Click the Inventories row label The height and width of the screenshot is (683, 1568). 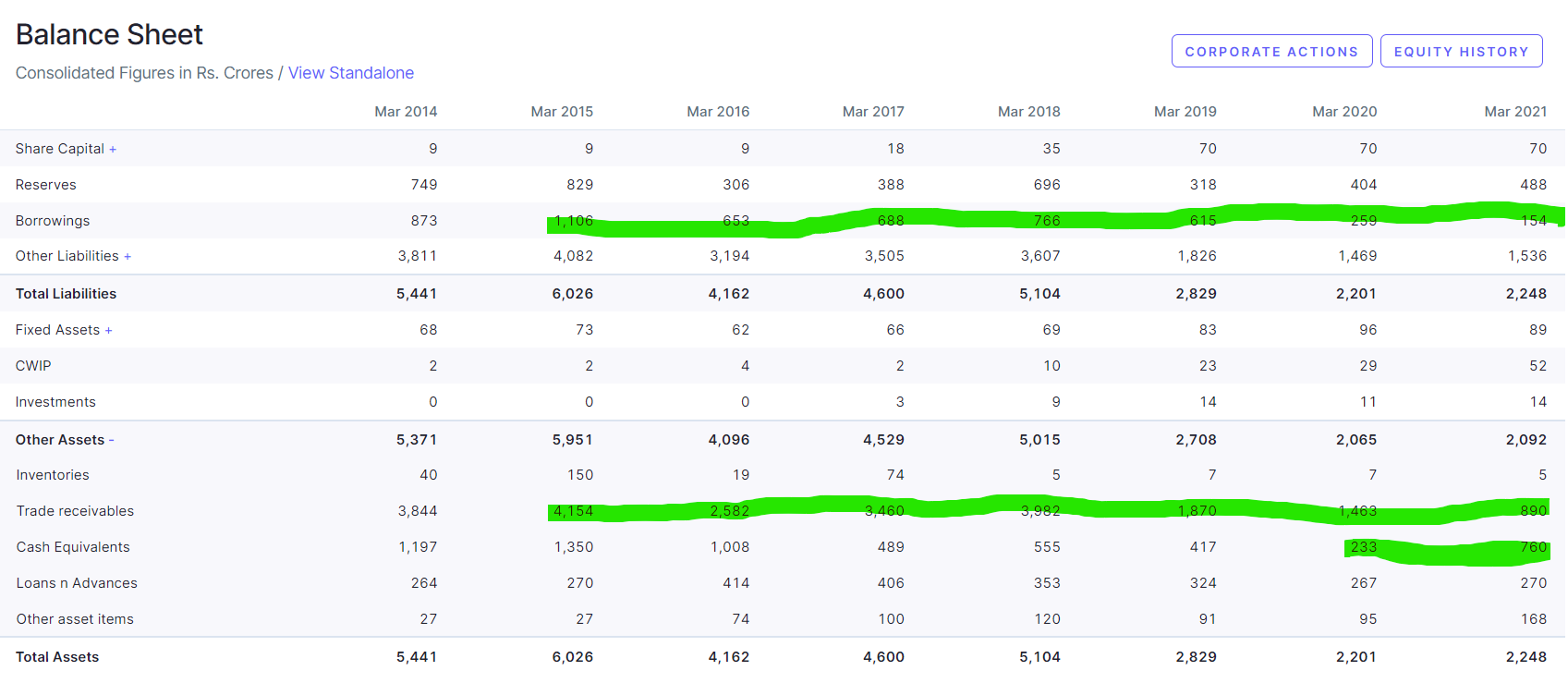pyautogui.click(x=53, y=475)
